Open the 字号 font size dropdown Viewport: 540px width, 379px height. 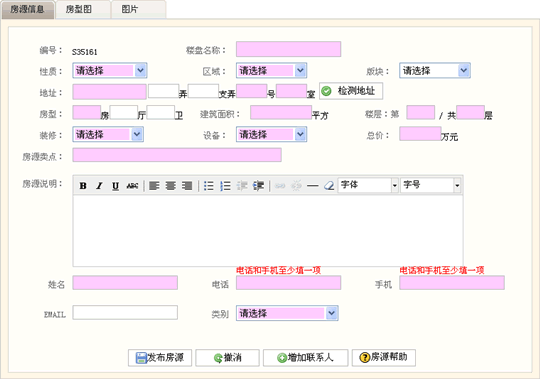[430, 185]
